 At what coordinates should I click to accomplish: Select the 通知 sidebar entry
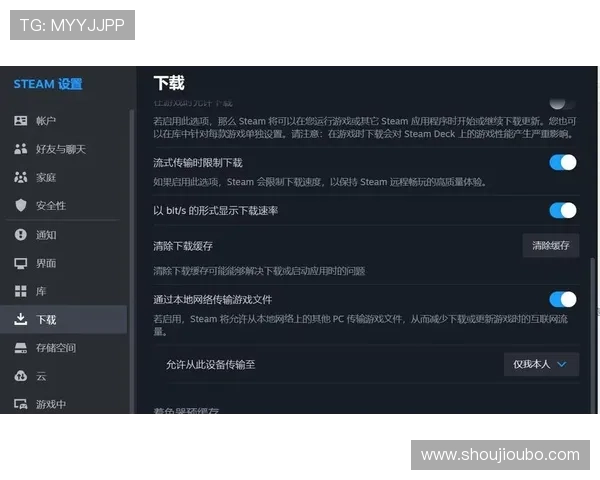[64, 235]
